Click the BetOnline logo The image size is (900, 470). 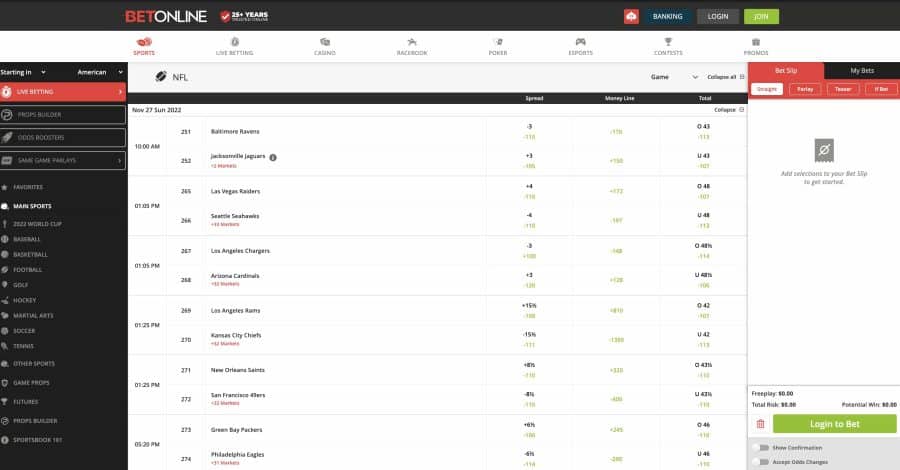166,17
